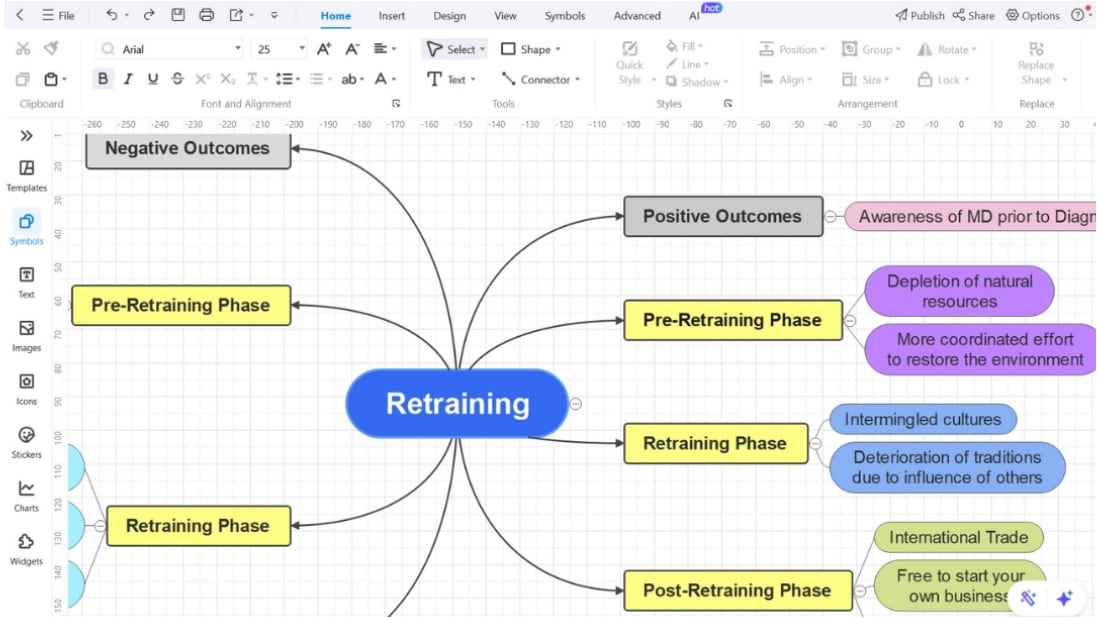The image size is (1097, 618).
Task: Expand the left sidebar with double chevron
Action: 27,135
